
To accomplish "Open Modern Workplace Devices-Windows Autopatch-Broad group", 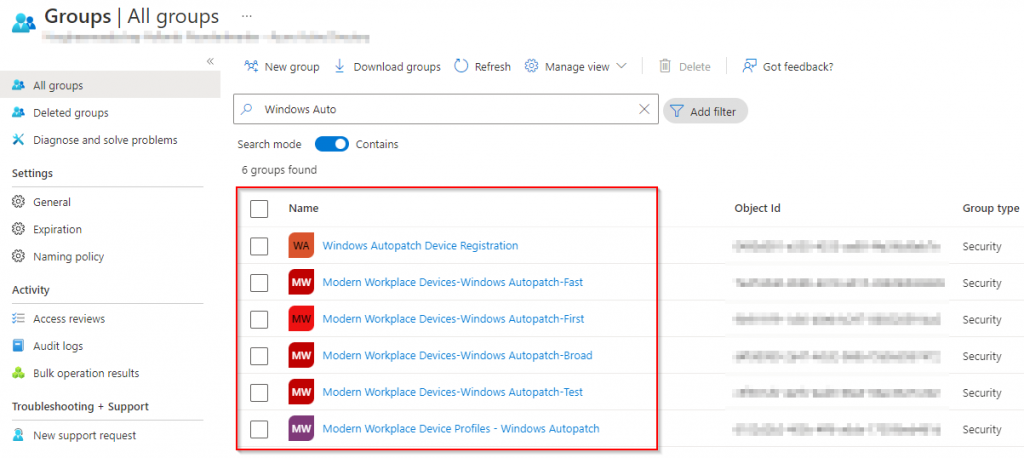I will click(457, 355).
